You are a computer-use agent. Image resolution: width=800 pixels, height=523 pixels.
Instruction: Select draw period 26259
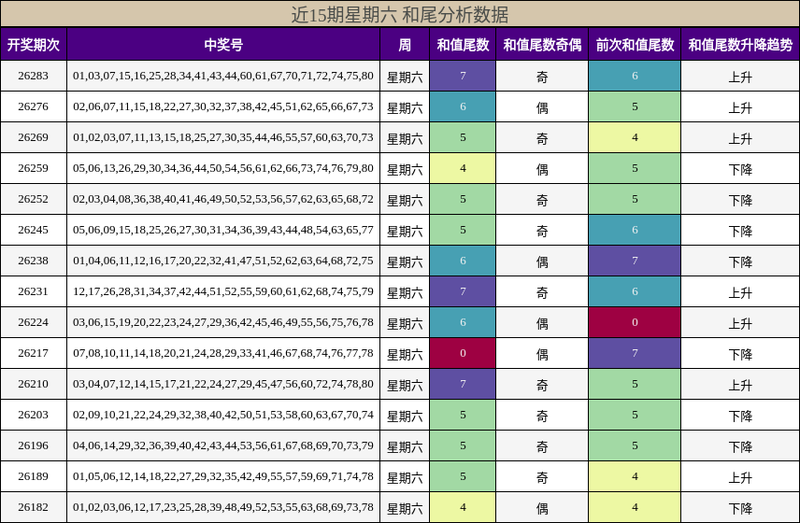tap(33, 168)
